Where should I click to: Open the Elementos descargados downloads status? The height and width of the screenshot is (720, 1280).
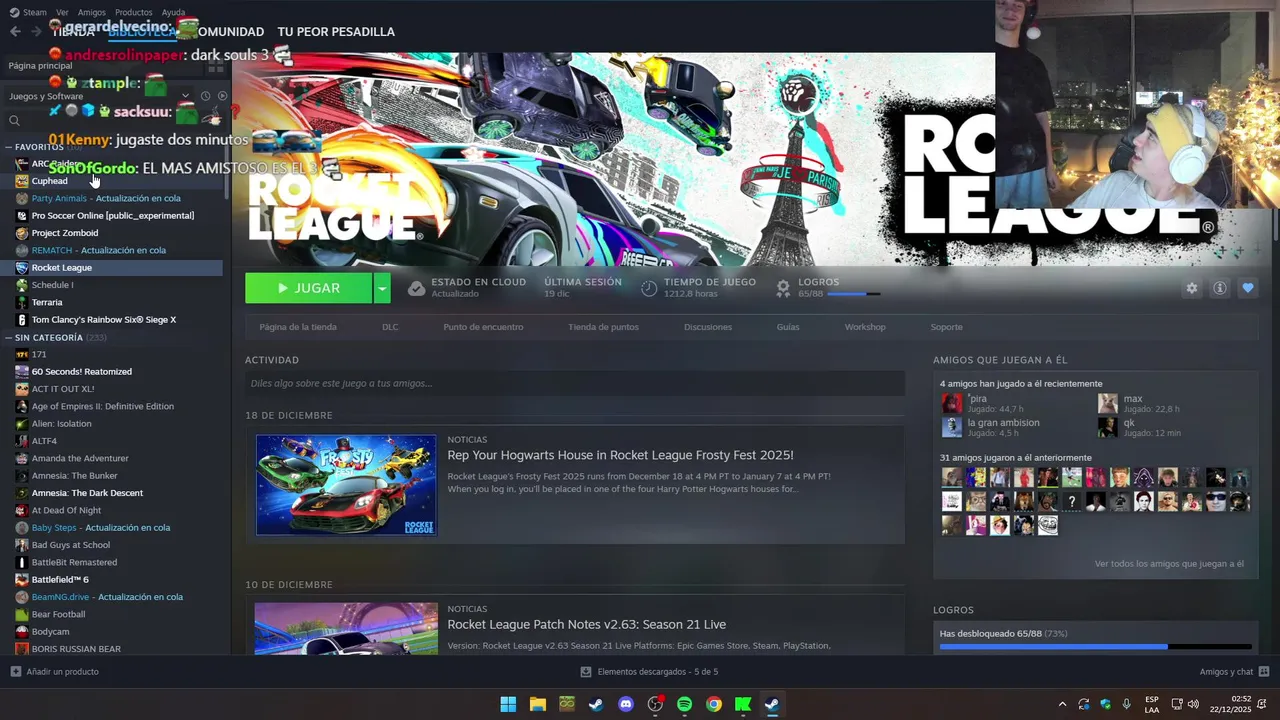tap(650, 672)
